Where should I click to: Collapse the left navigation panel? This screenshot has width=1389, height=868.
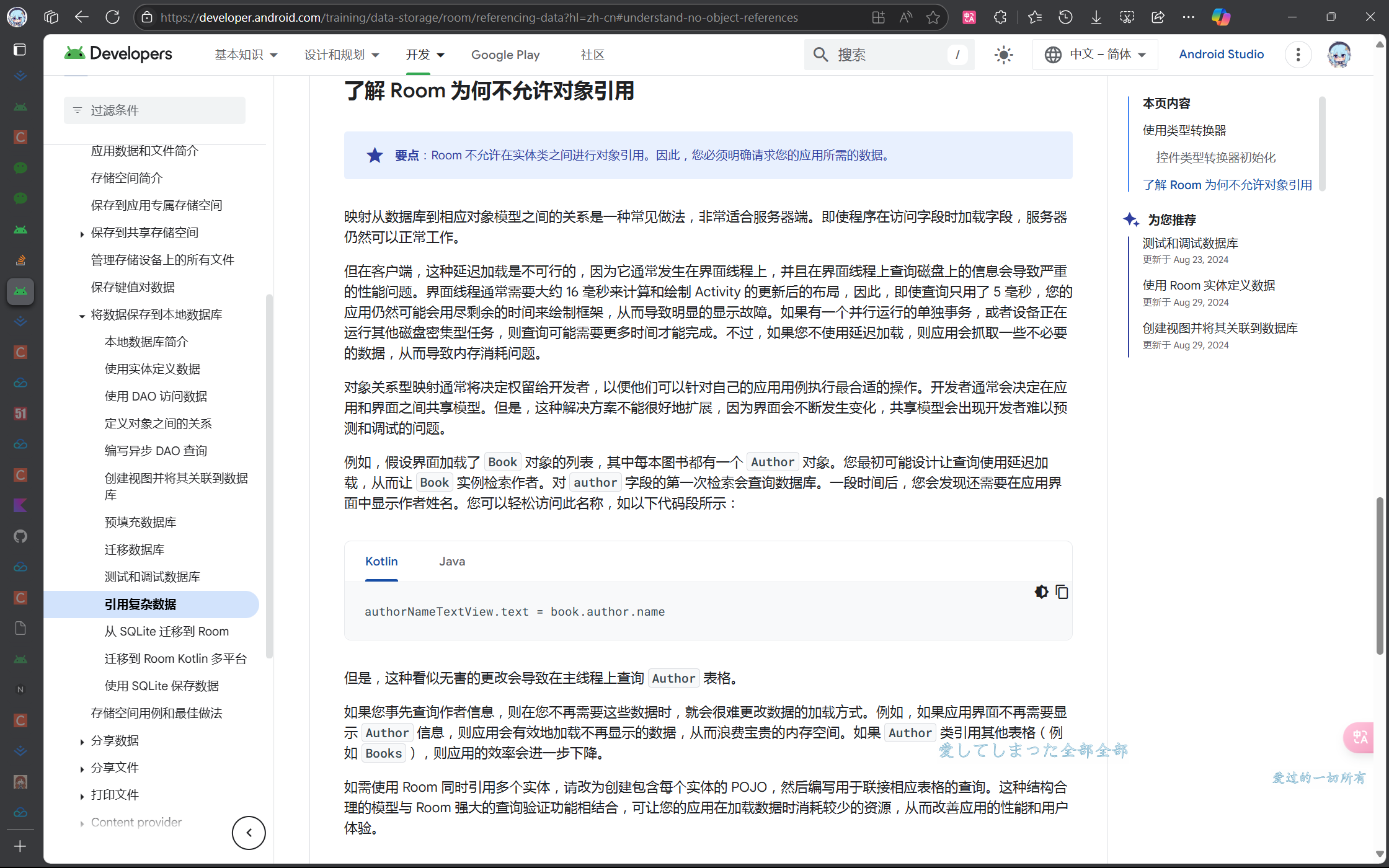tap(249, 833)
